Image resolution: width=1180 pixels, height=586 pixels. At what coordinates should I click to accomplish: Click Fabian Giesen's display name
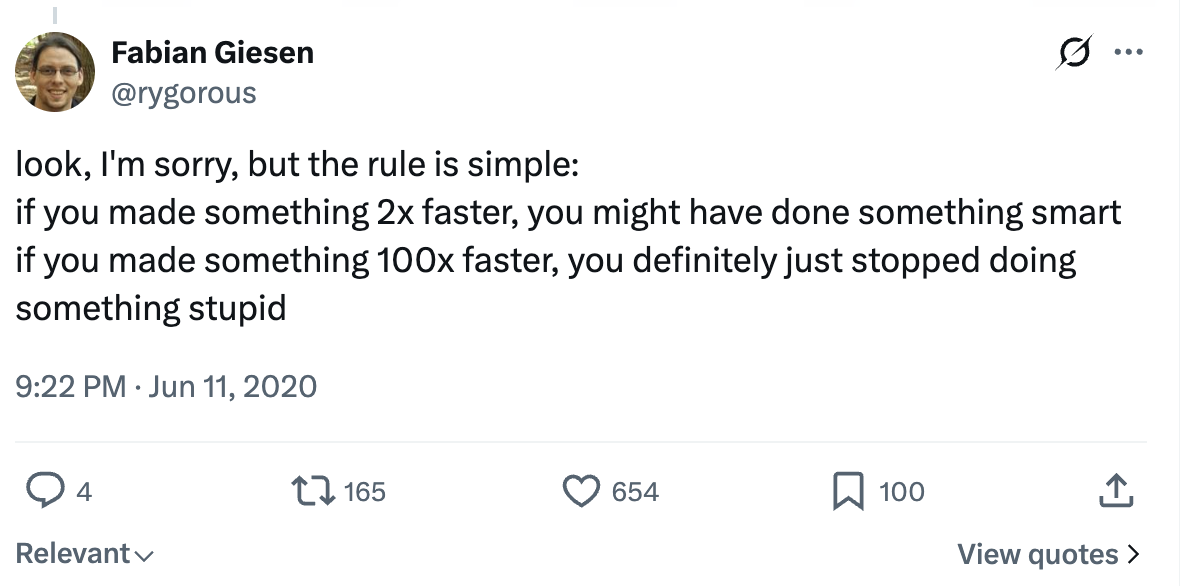tap(213, 52)
